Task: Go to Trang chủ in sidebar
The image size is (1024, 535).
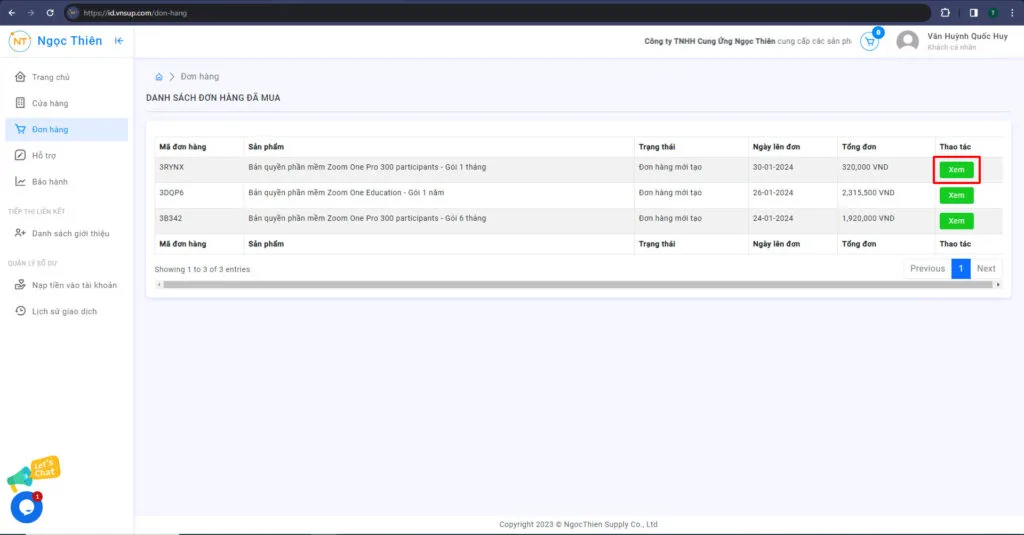Action: 50,77
